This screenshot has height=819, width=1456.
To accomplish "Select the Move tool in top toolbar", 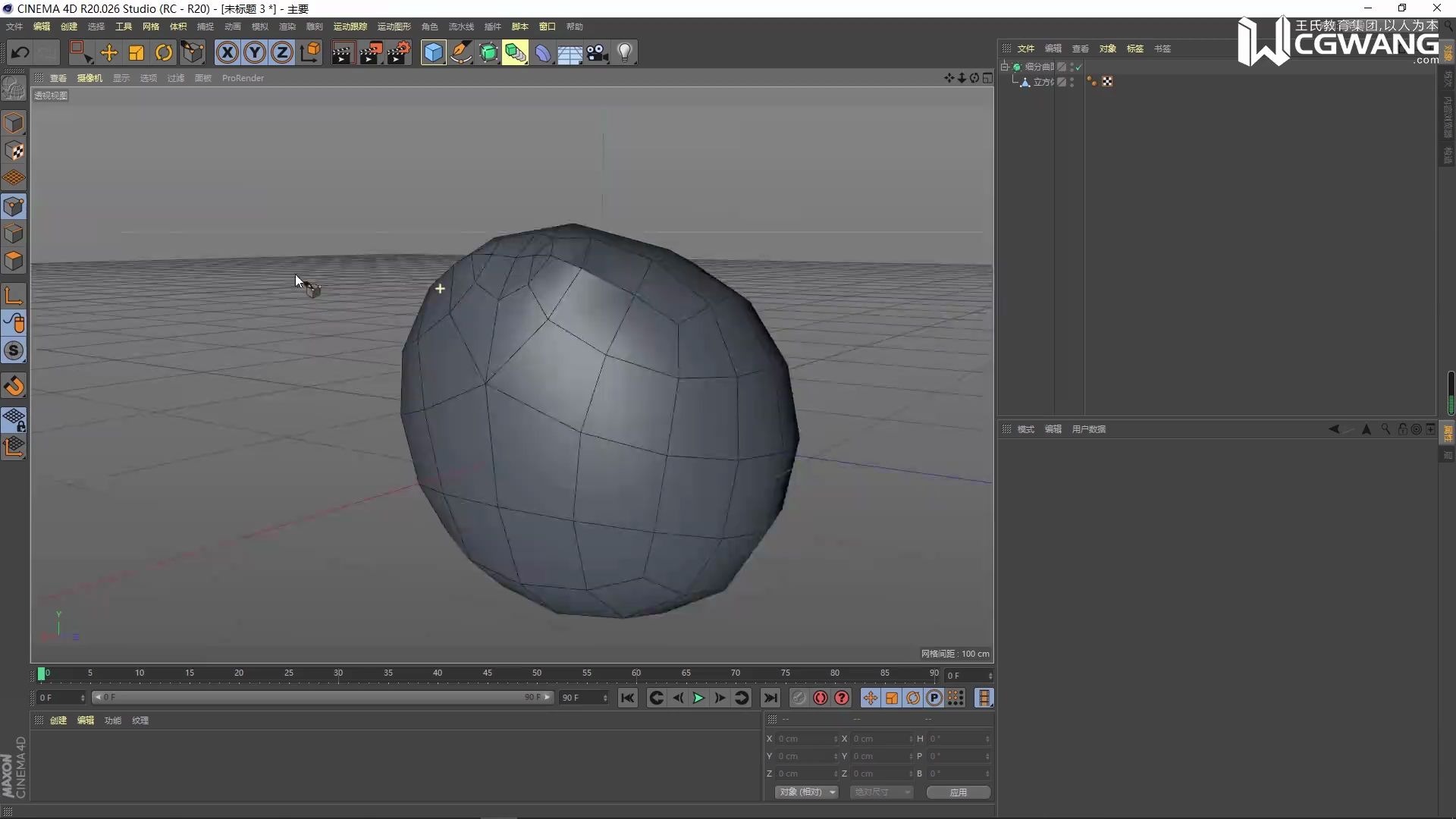I will (x=109, y=52).
